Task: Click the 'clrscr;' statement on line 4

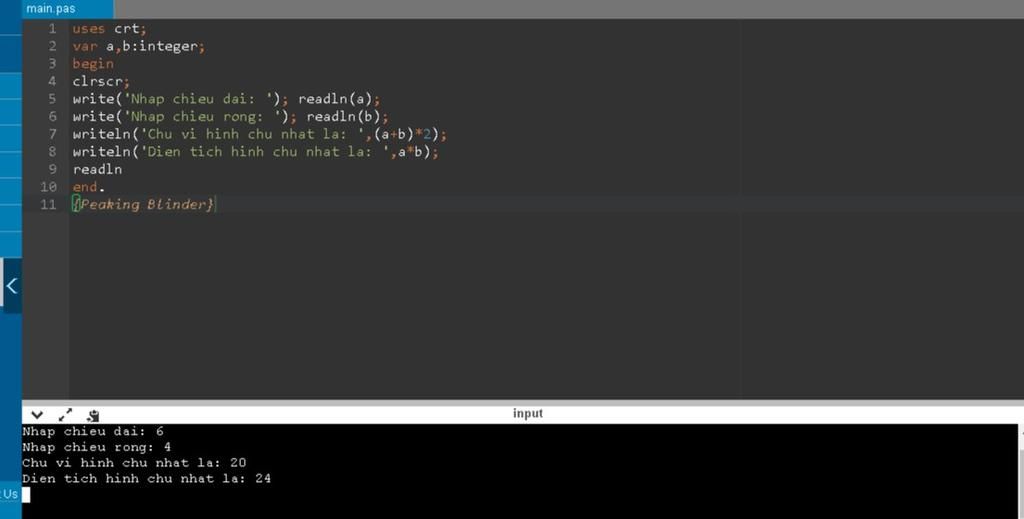Action: 101,82
